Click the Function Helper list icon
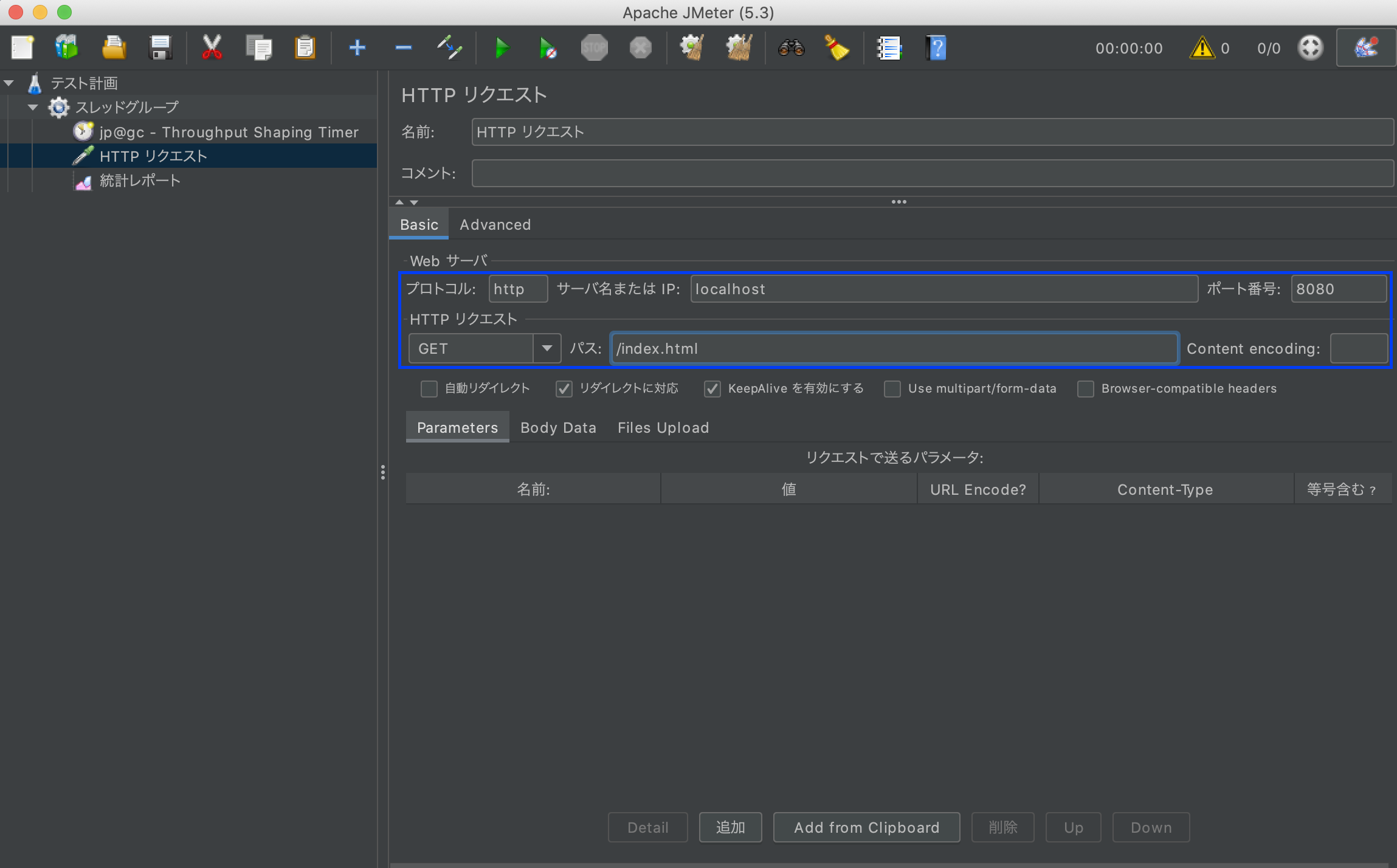 pyautogui.click(x=889, y=47)
